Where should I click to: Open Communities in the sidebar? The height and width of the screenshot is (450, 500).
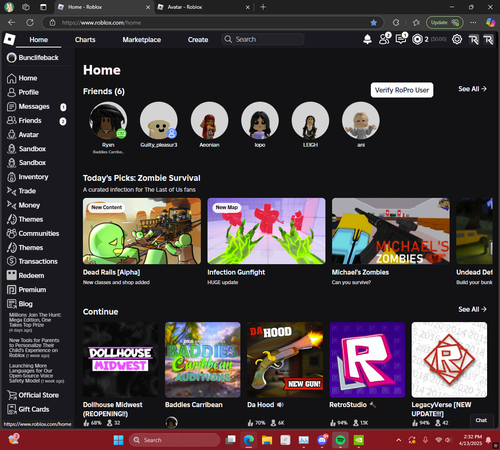33,233
